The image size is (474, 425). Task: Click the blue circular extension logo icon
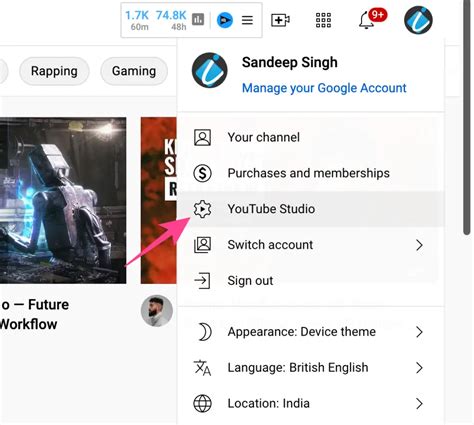pos(225,20)
